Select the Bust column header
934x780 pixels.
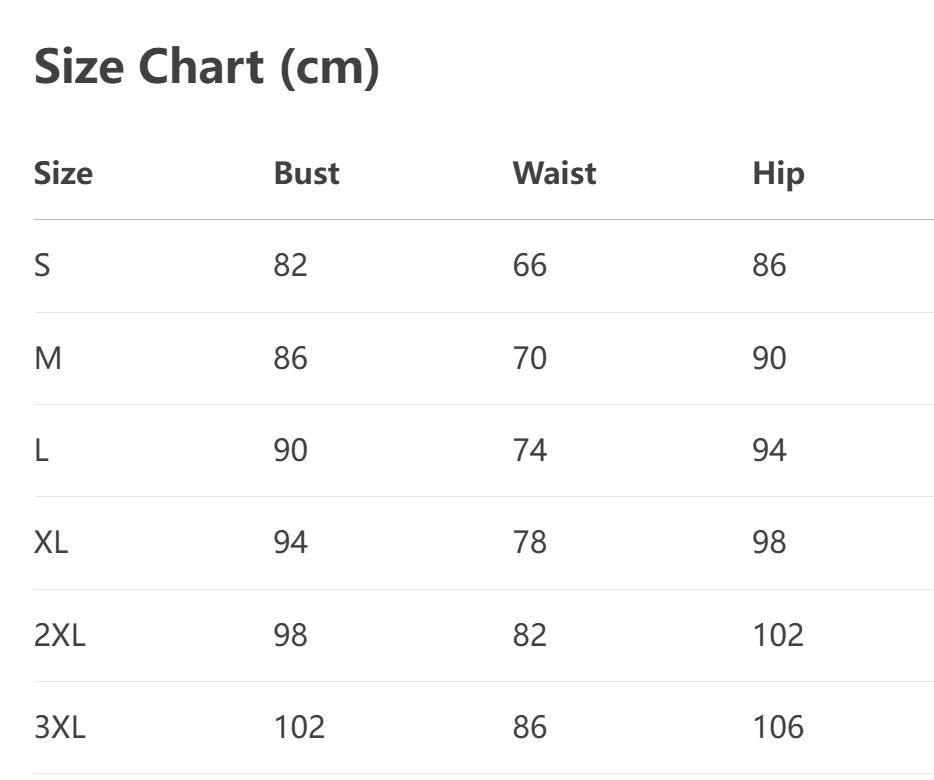(306, 173)
